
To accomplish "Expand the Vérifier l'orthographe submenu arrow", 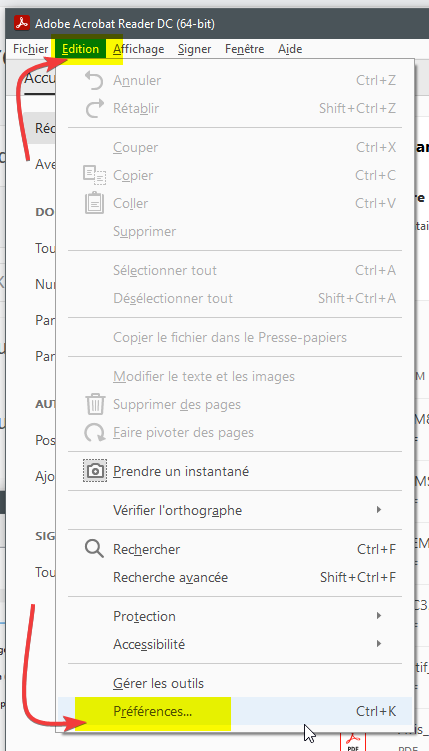I will point(379,510).
